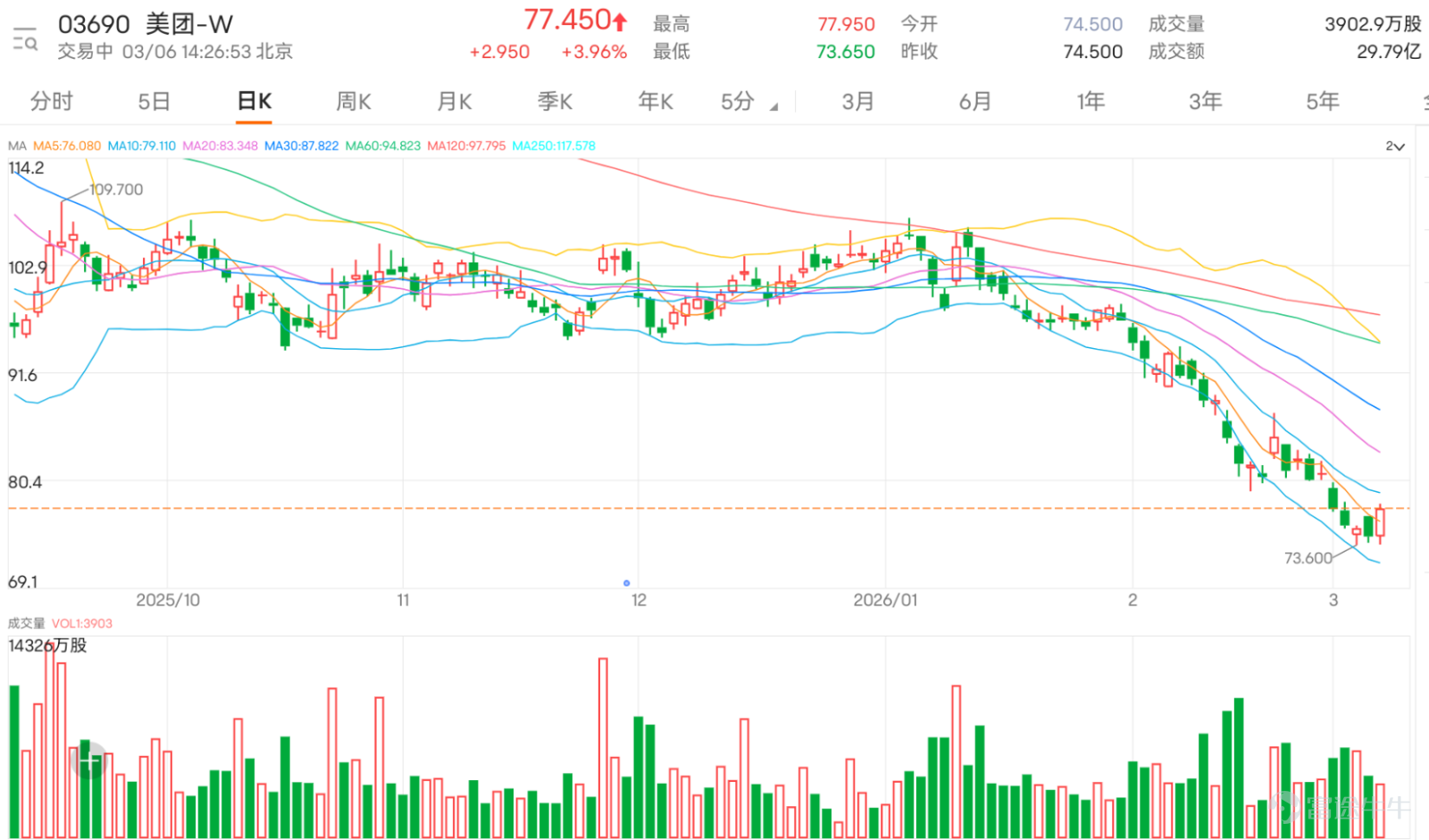This screenshot has height=840, width=1429.
Task: Select the 月K monthly candlestick tab
Action: [x=455, y=102]
